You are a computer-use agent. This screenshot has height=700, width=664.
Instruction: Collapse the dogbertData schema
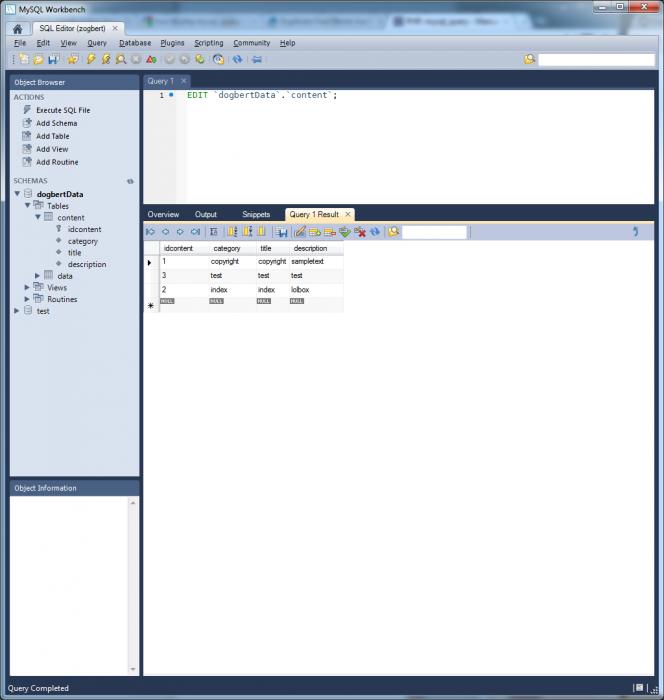[x=17, y=194]
